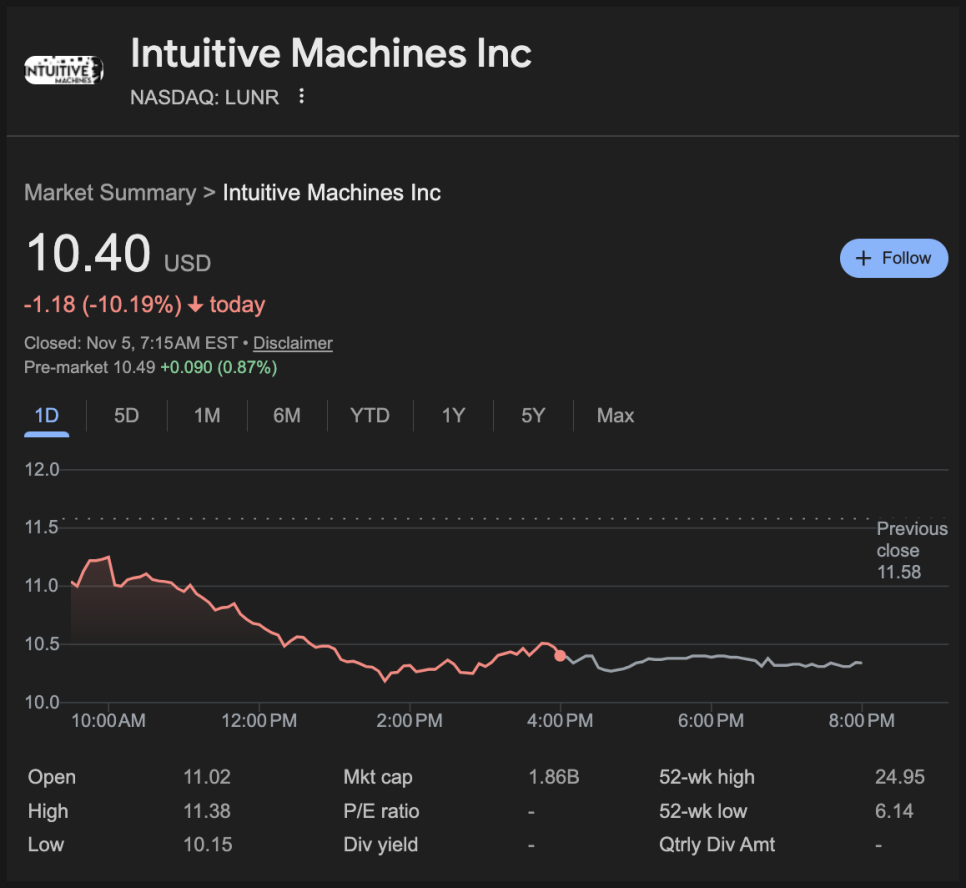Image resolution: width=966 pixels, height=888 pixels.
Task: Click the Follow button
Action: 893,258
